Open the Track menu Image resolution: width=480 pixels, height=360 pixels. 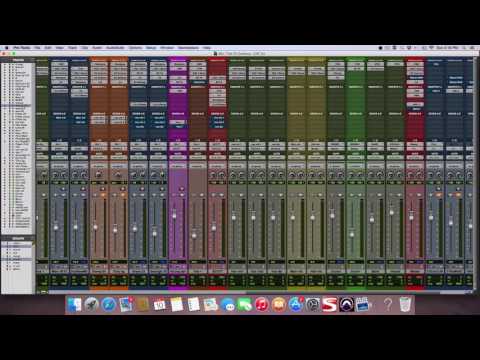[x=72, y=48]
